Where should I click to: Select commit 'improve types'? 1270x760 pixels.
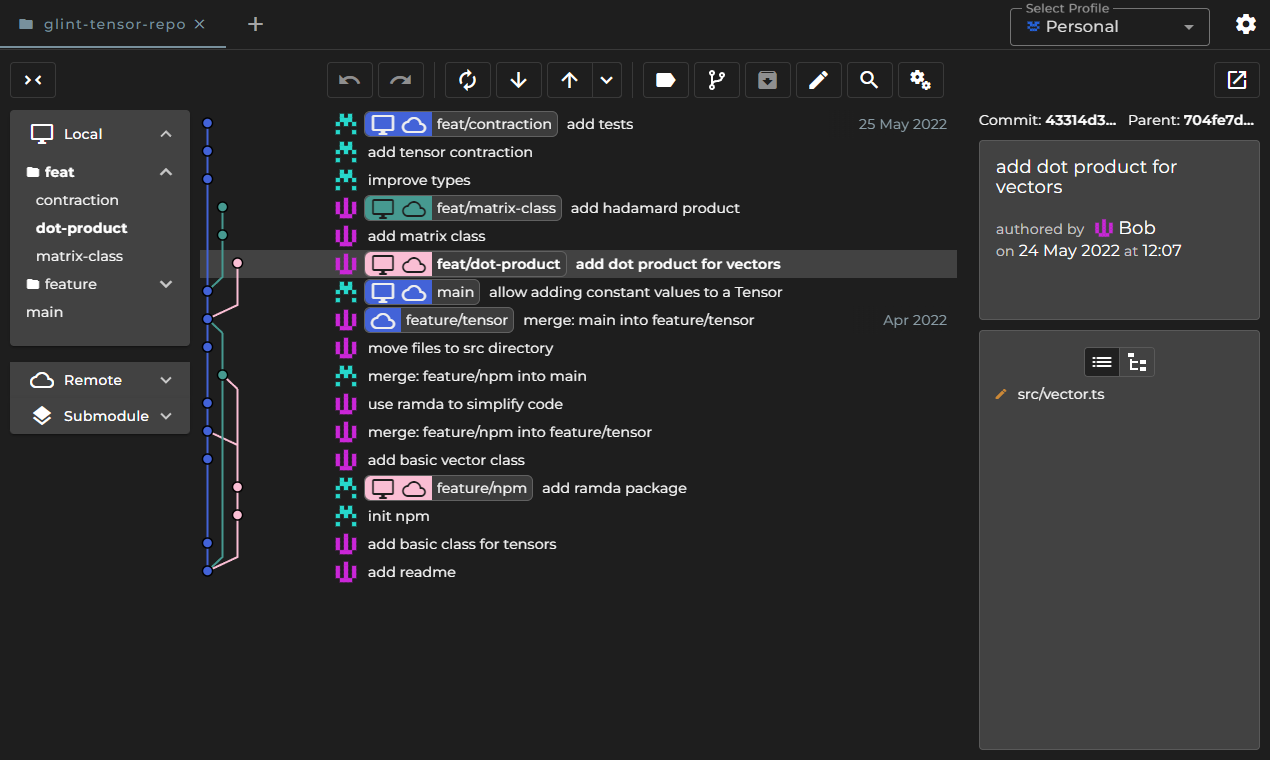pyautogui.click(x=419, y=180)
